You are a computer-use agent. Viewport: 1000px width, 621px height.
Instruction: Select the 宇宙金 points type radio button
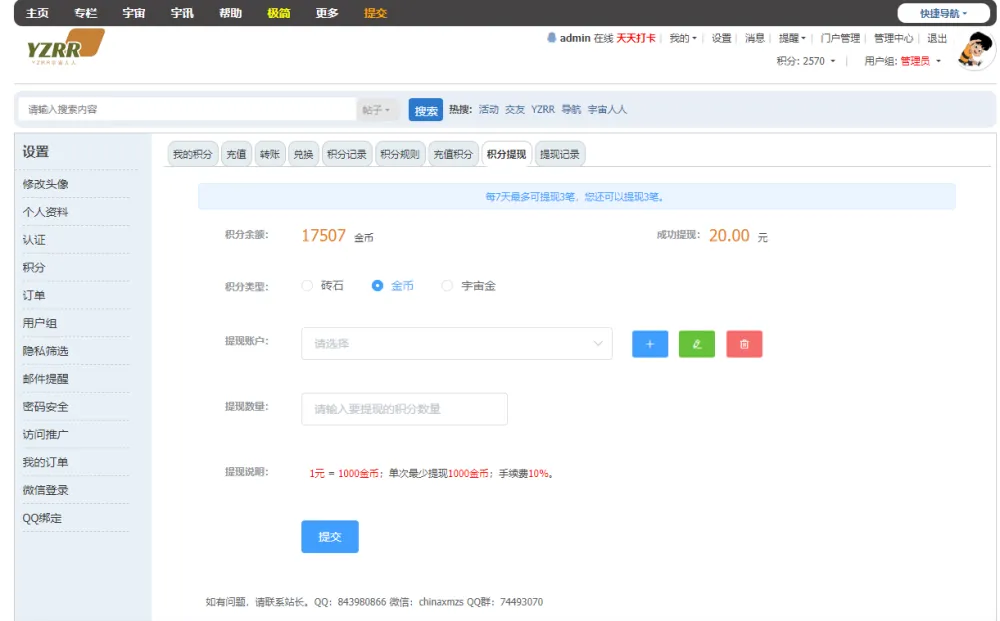click(x=445, y=285)
